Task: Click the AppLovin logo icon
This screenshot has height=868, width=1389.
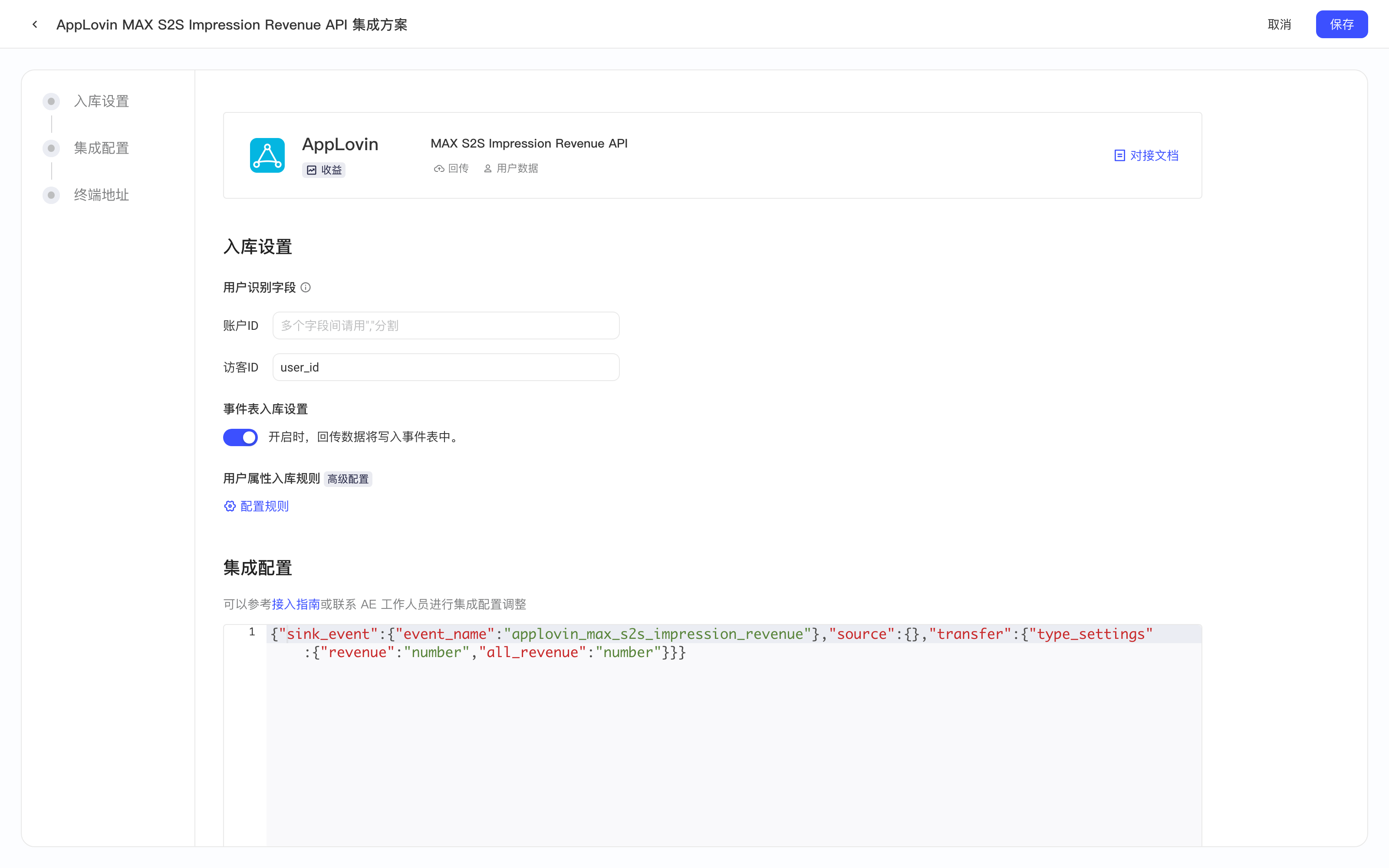Action: pyautogui.click(x=267, y=155)
